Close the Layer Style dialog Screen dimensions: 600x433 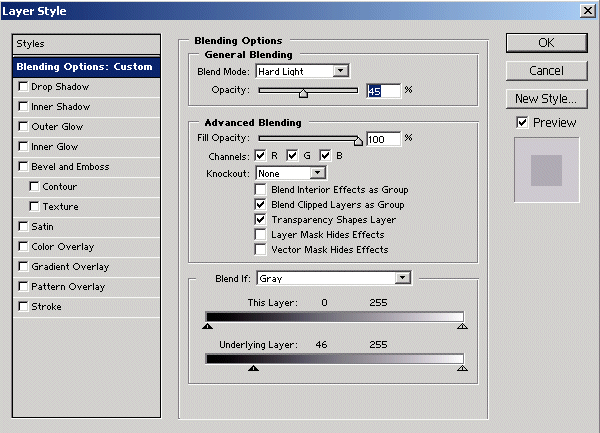point(587,11)
